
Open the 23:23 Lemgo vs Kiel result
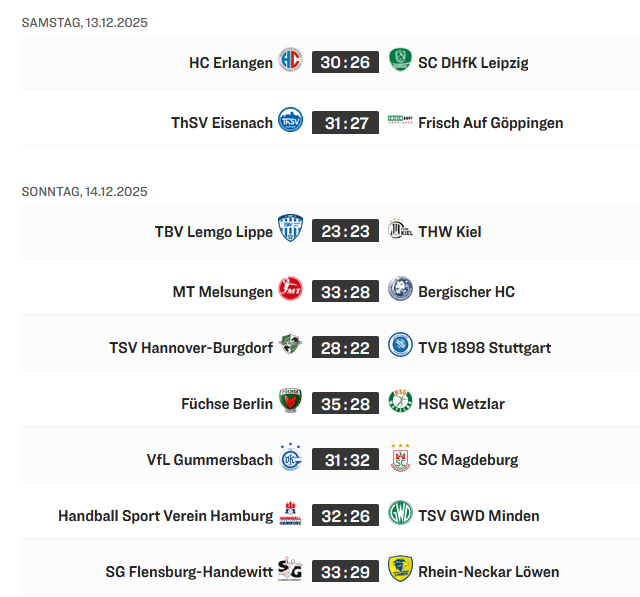(x=346, y=231)
